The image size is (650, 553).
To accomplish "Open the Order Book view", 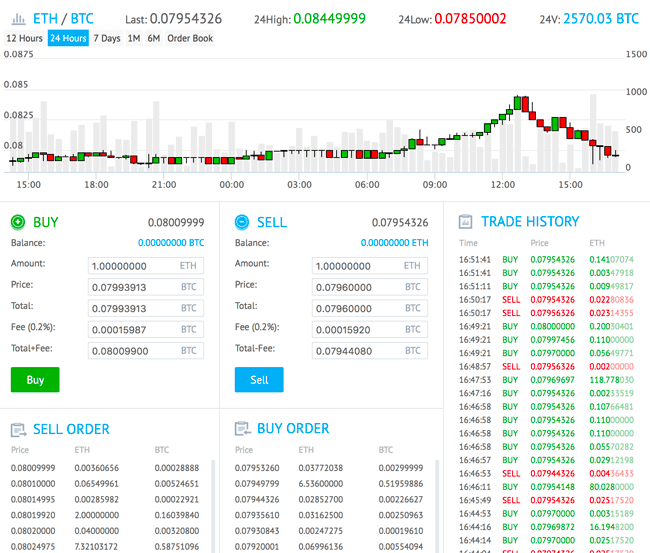I will [x=190, y=38].
